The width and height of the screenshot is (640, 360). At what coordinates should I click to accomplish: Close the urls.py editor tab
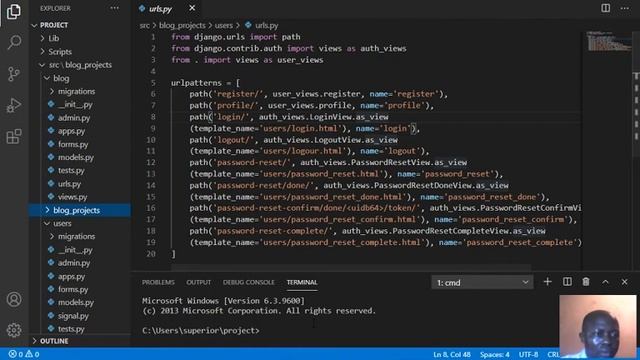pyautogui.click(x=192, y=8)
